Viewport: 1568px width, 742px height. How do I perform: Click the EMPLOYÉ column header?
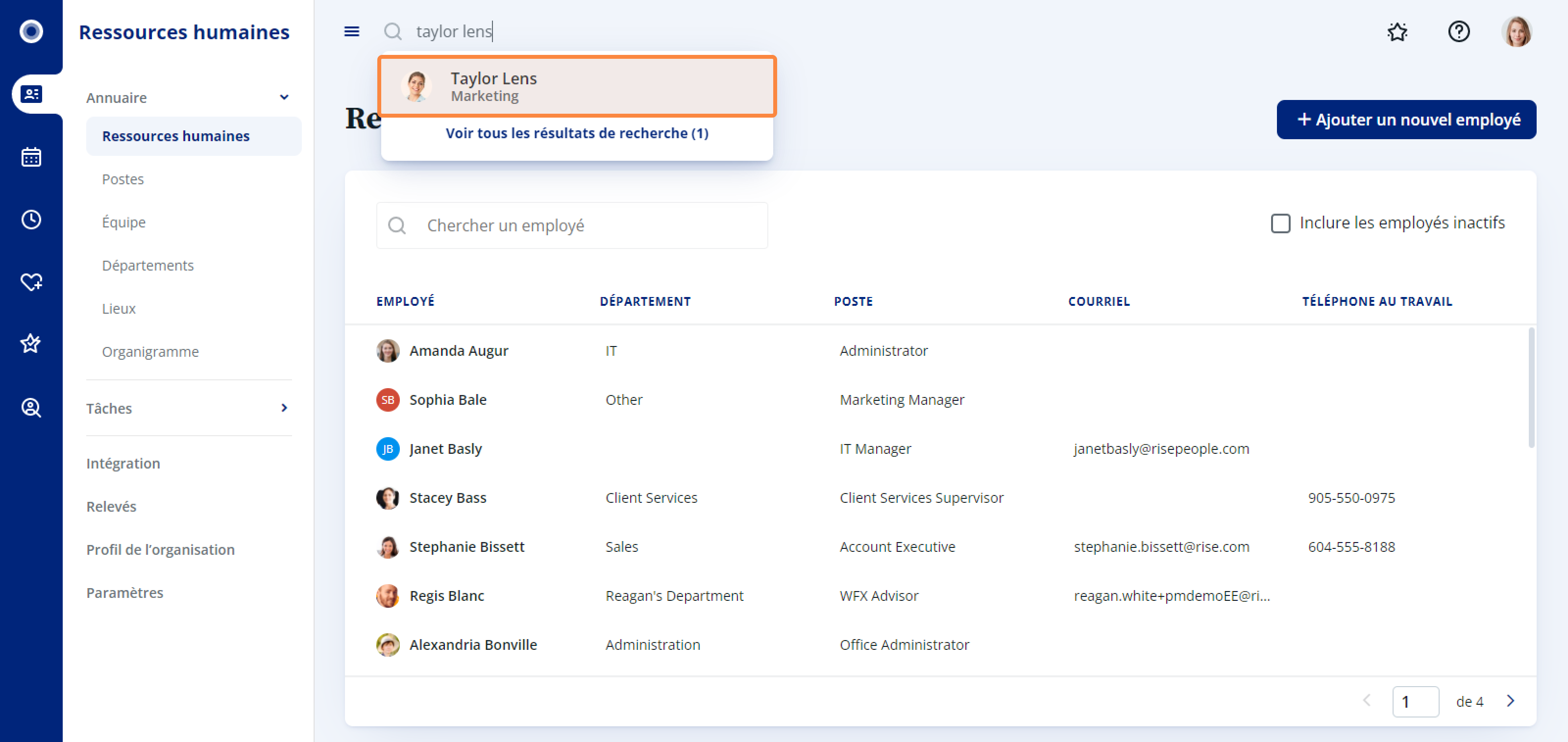click(405, 301)
